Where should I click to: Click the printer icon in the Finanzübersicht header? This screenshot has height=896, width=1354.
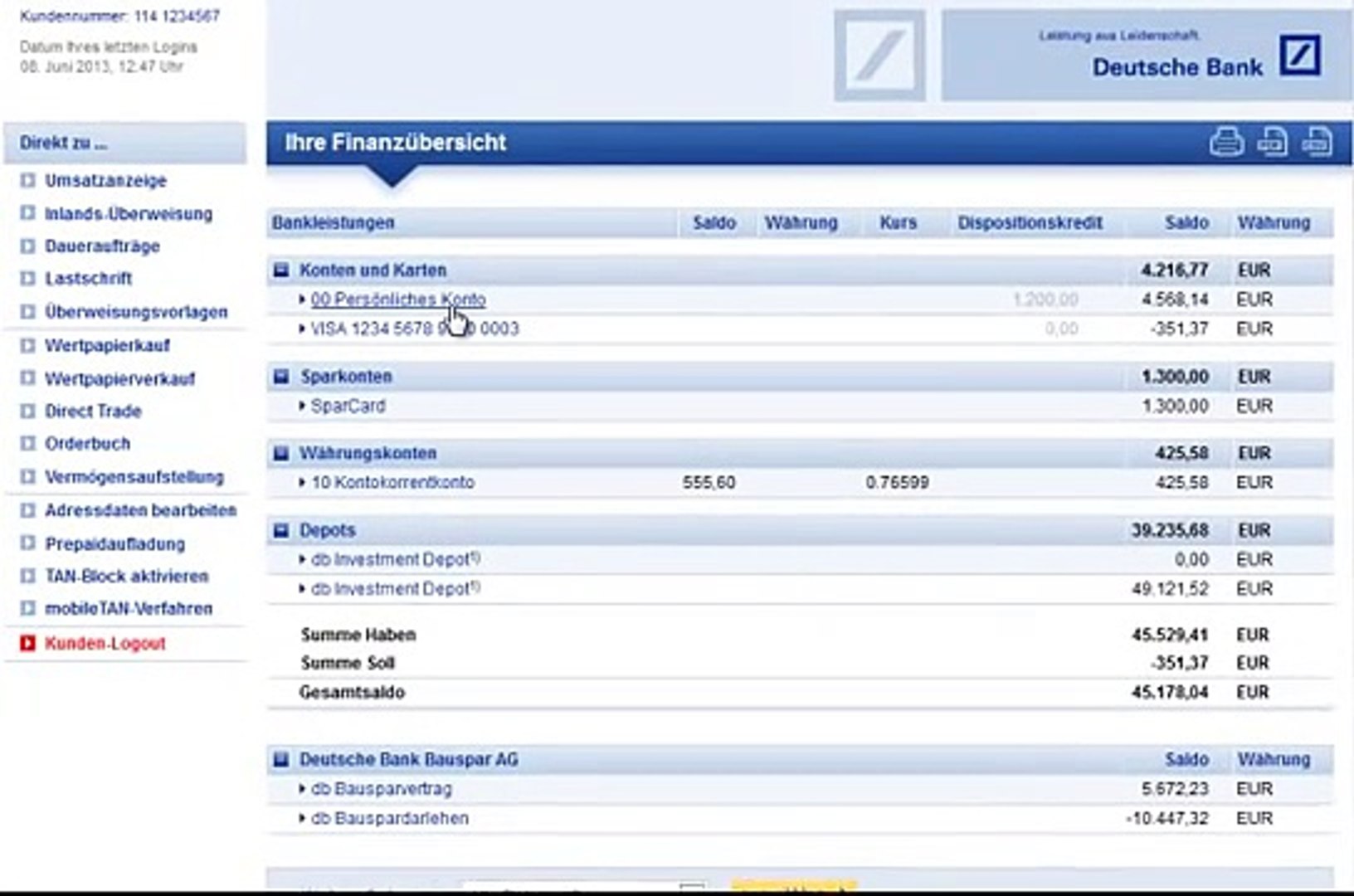click(x=1226, y=142)
